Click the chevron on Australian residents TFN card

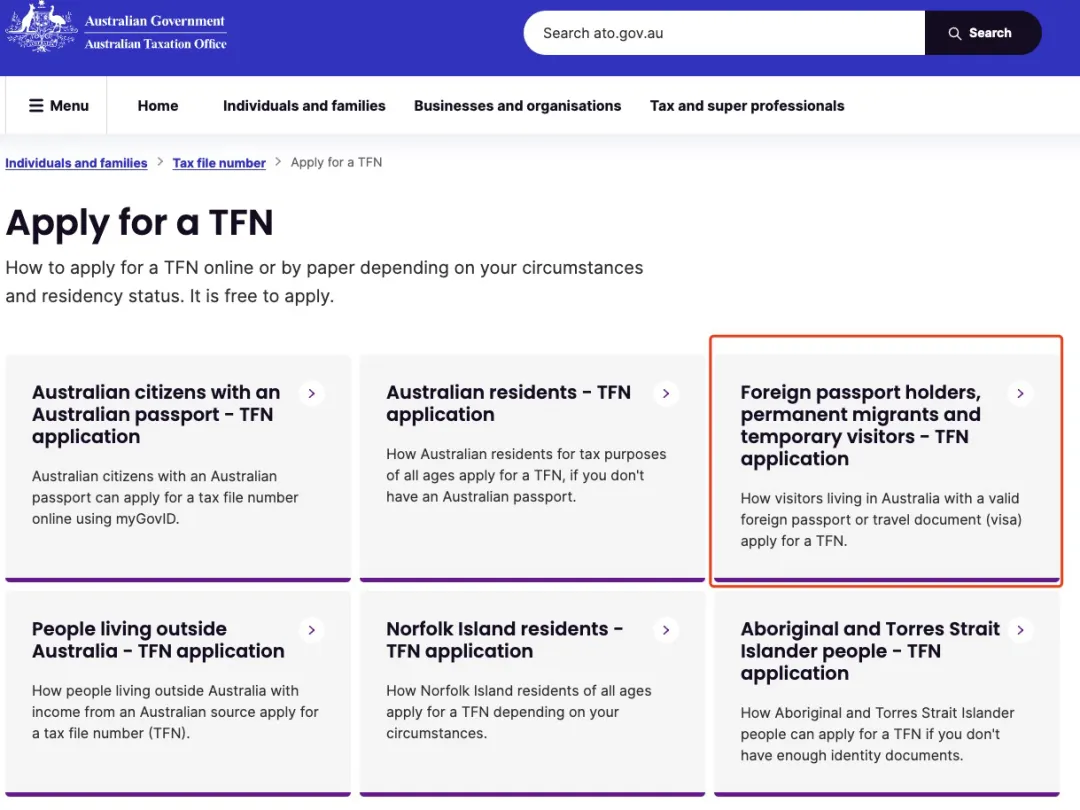click(666, 393)
